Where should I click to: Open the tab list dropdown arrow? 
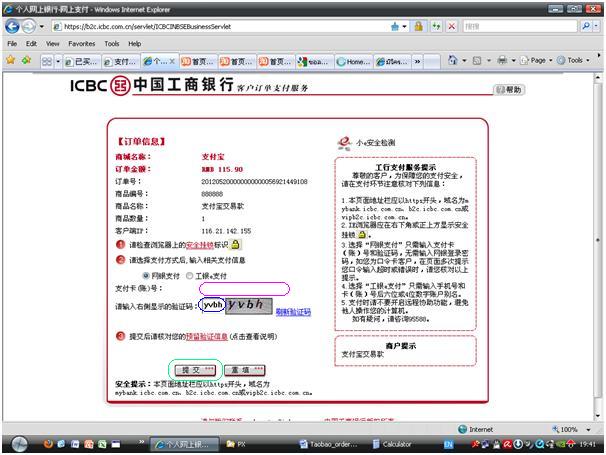click(x=58, y=61)
